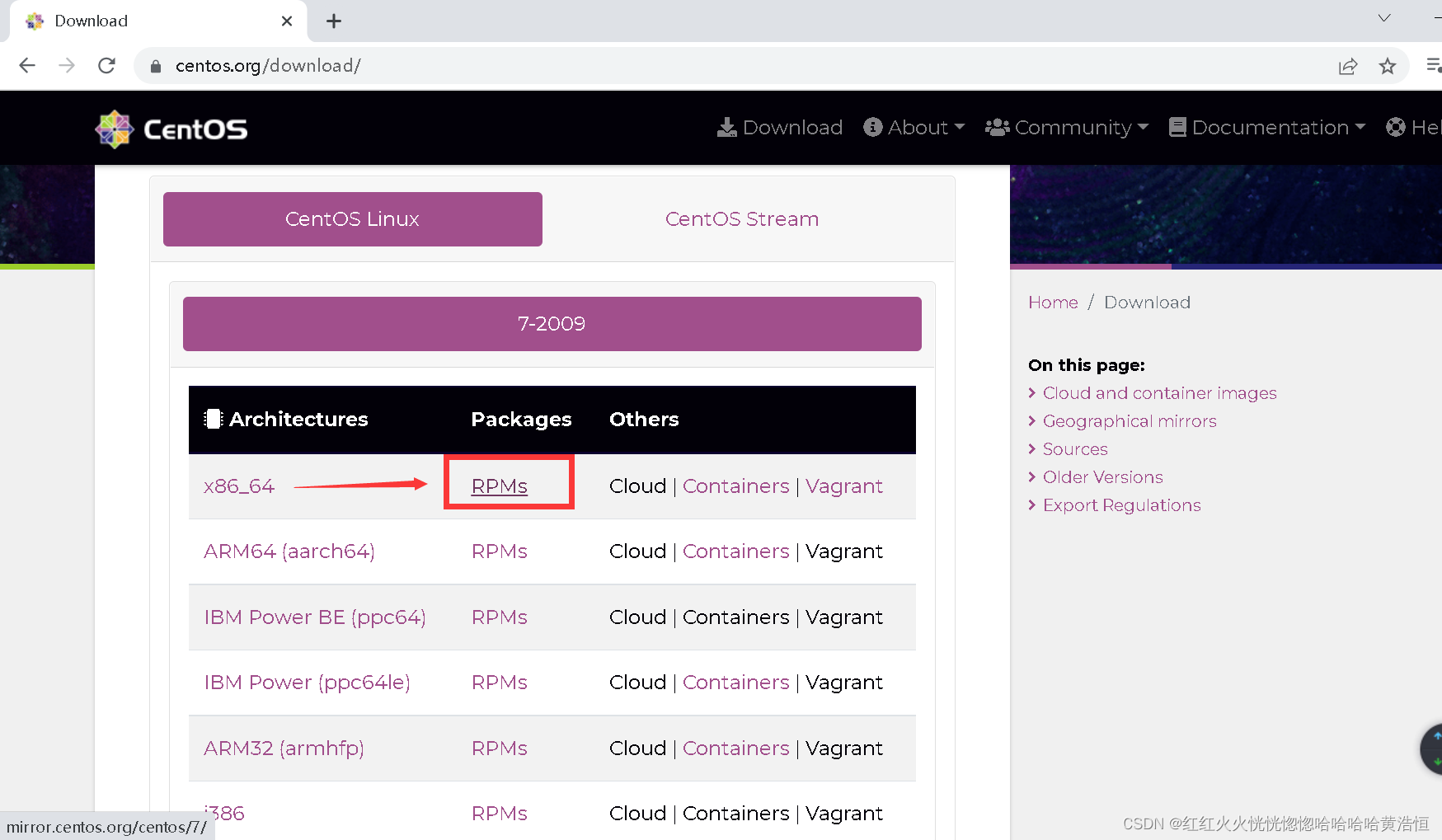This screenshot has width=1442, height=840.
Task: Jump to Sources section
Action: pyautogui.click(x=1075, y=449)
